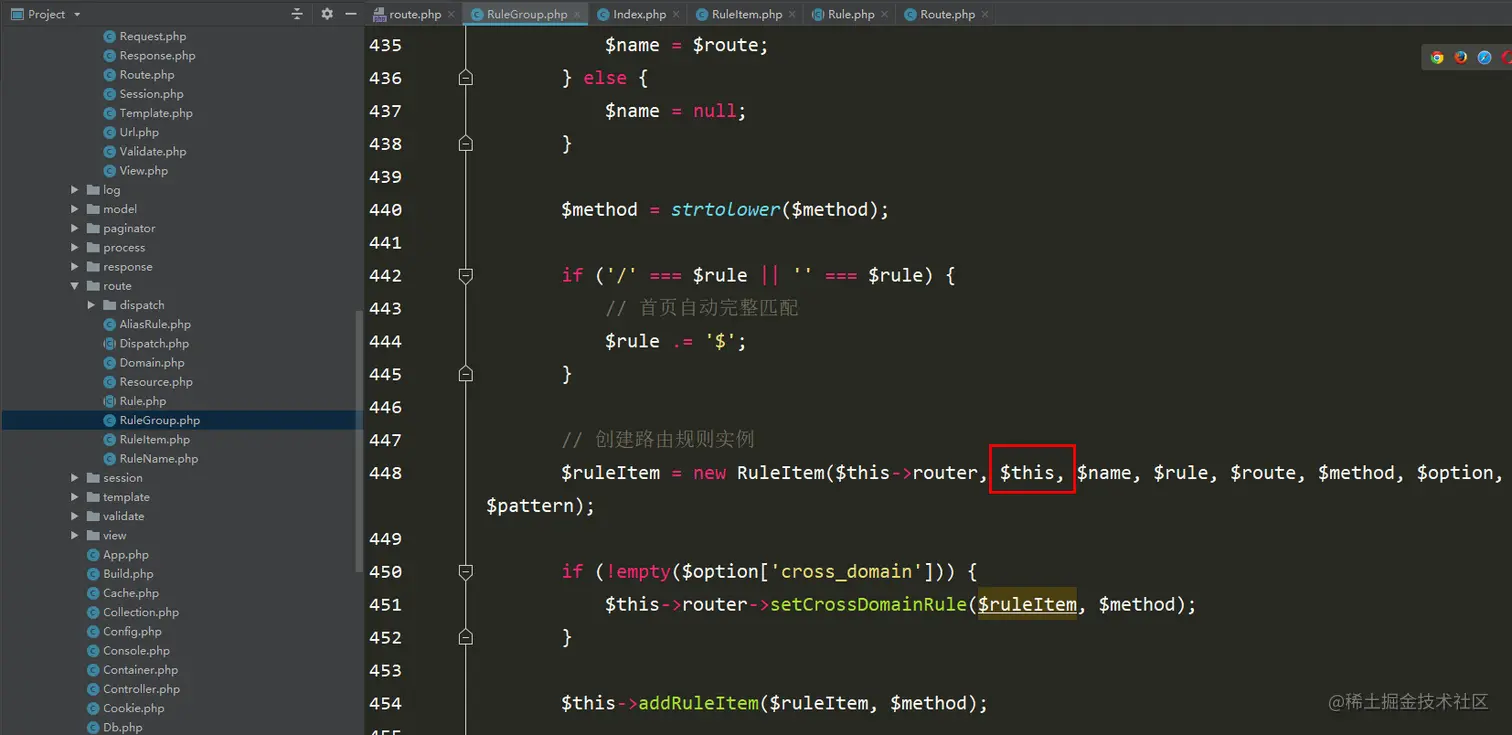The width and height of the screenshot is (1512, 735).
Task: Open file in Safari browser icon
Action: pyautogui.click(x=1485, y=57)
